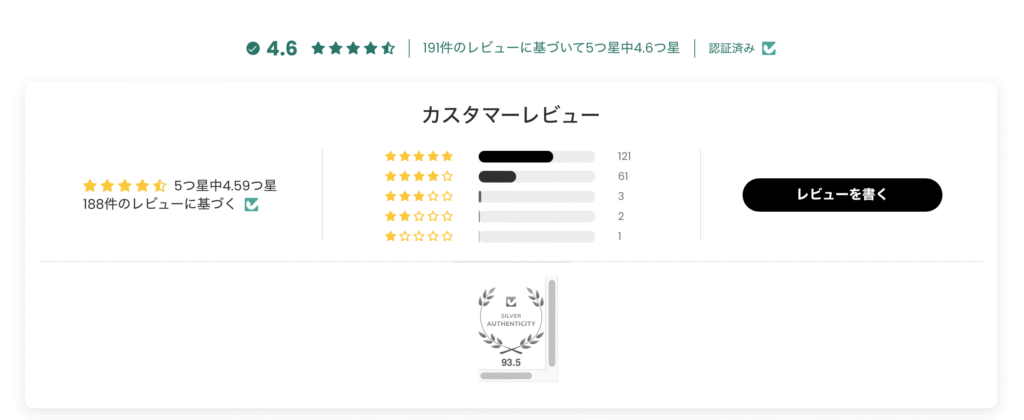Click the checkmark icon next to 認証済み

tap(768, 48)
